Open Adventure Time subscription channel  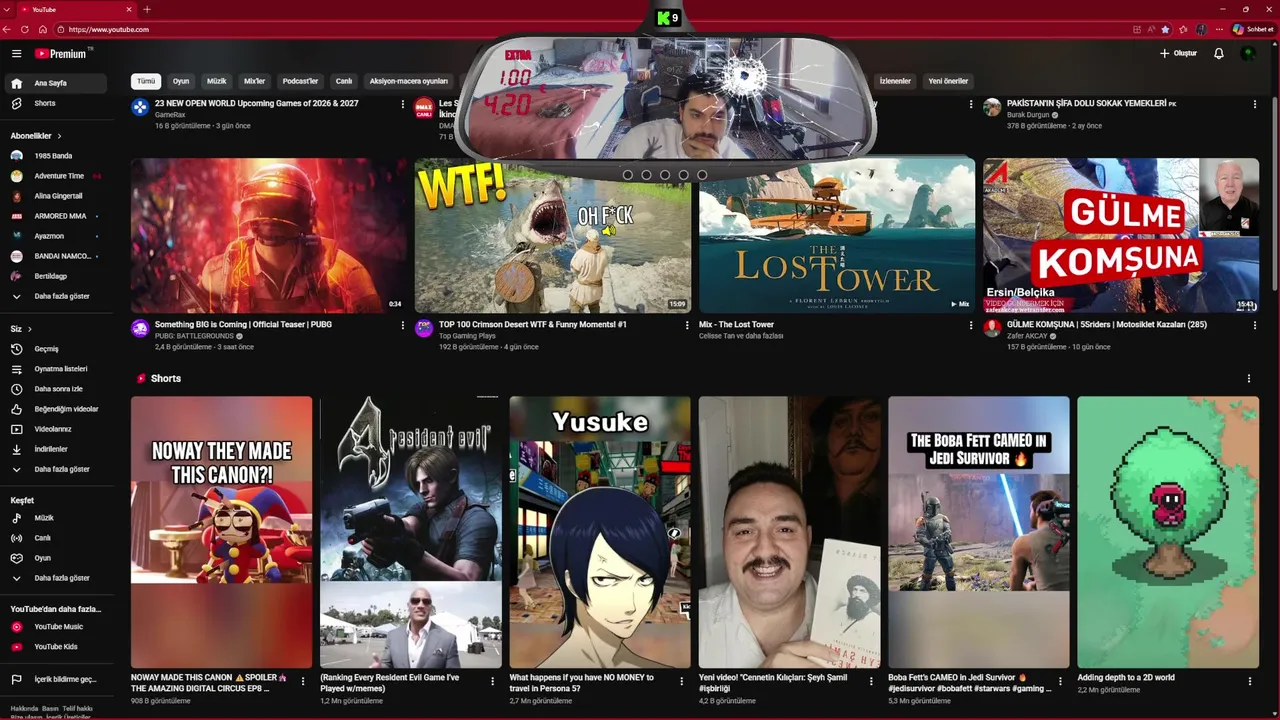[x=56, y=176]
